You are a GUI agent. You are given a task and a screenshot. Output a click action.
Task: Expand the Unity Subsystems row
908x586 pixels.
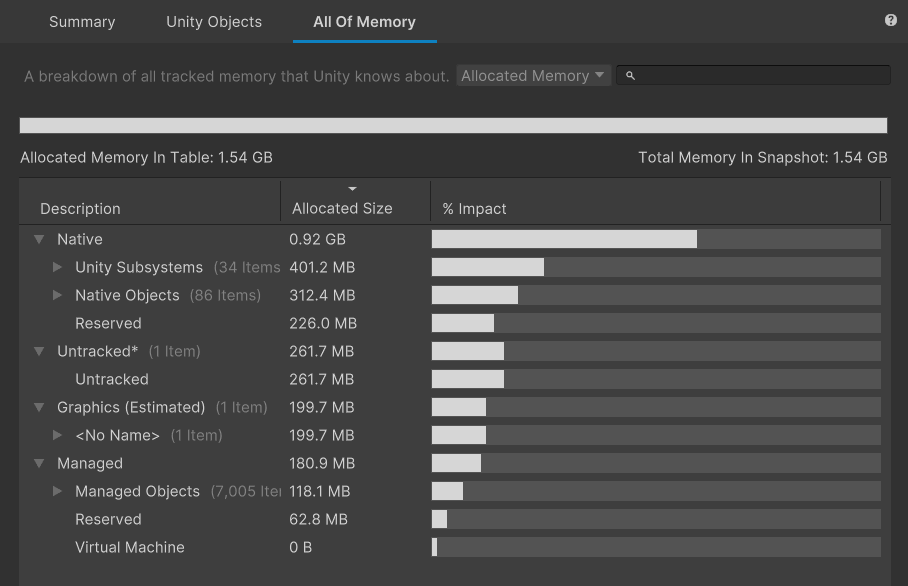pyautogui.click(x=58, y=268)
